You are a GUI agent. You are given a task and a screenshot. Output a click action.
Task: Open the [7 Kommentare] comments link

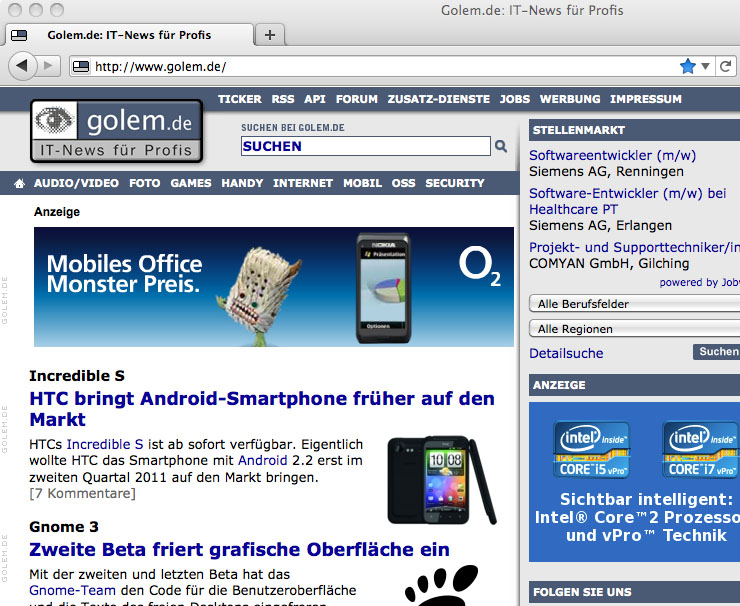pyautogui.click(x=83, y=494)
